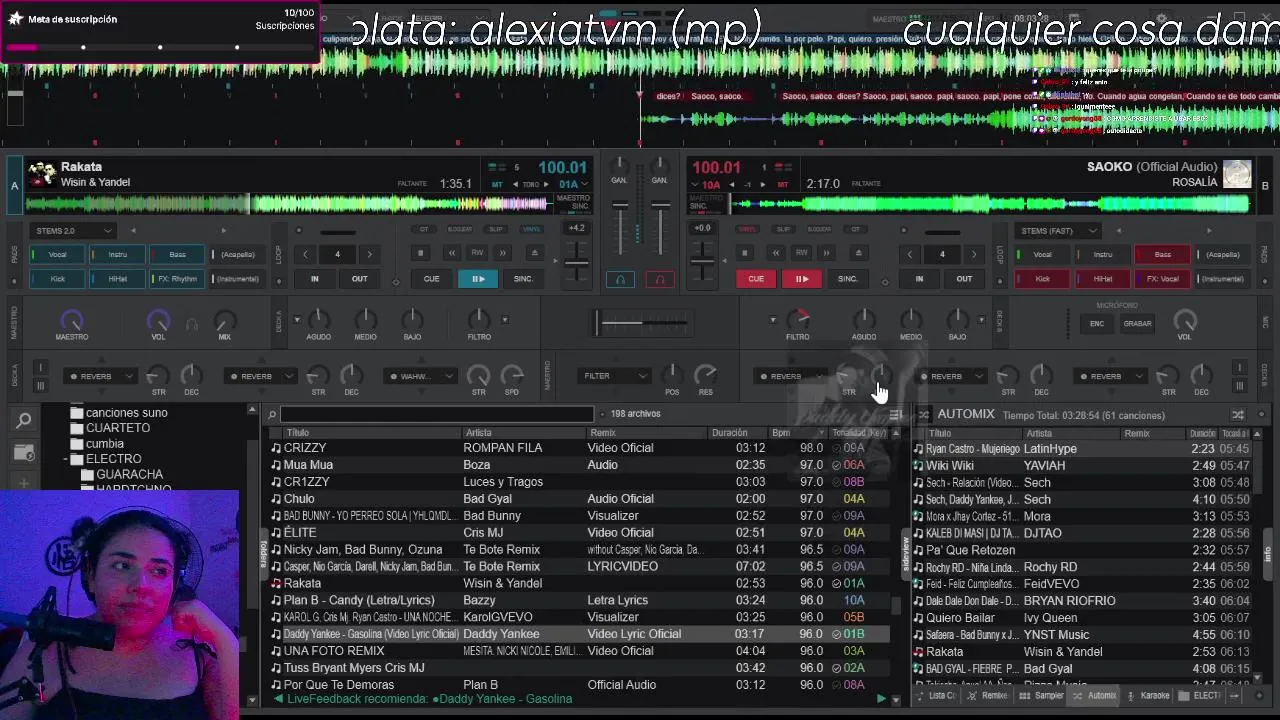The image size is (1280, 720).
Task: Open STEMS 2.0 pads dropdown on deck A
Action: (72, 231)
